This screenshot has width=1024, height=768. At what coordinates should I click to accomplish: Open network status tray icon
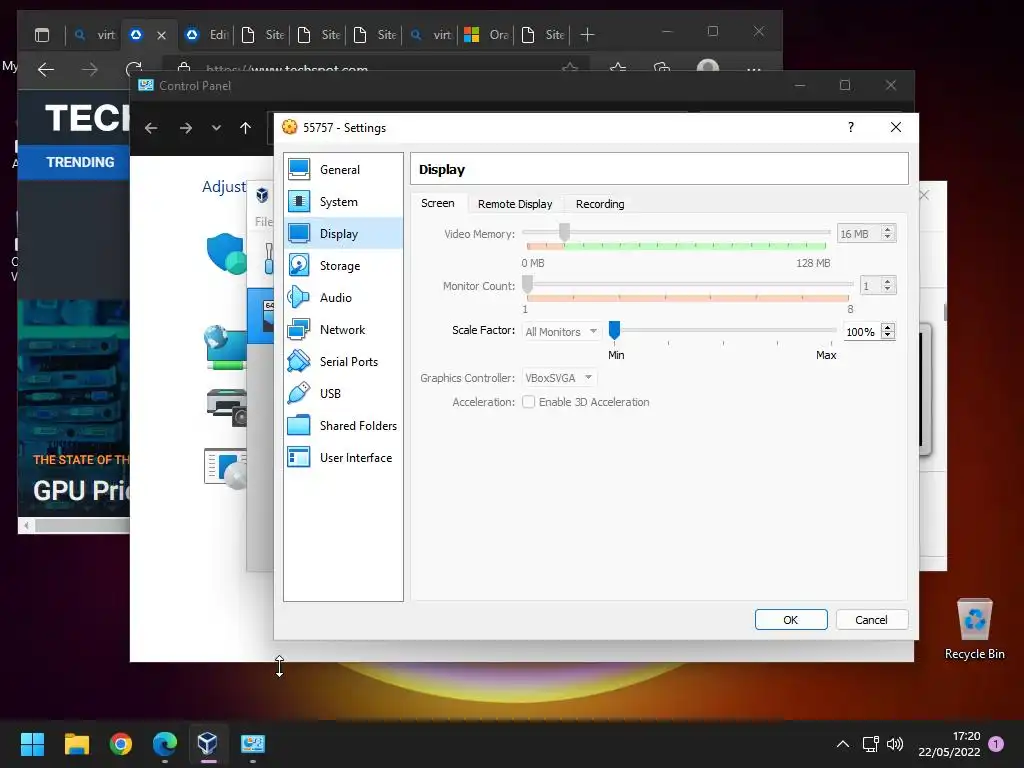point(871,744)
